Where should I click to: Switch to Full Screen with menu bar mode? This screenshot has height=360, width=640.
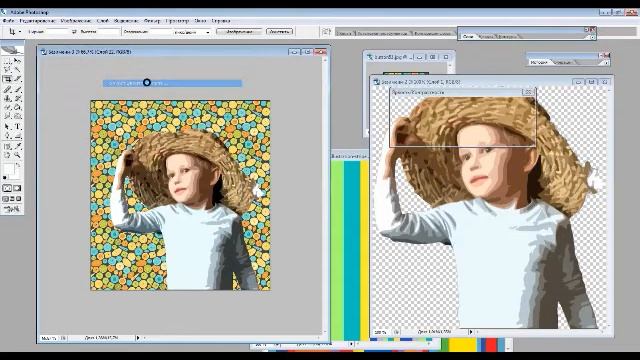12,199
